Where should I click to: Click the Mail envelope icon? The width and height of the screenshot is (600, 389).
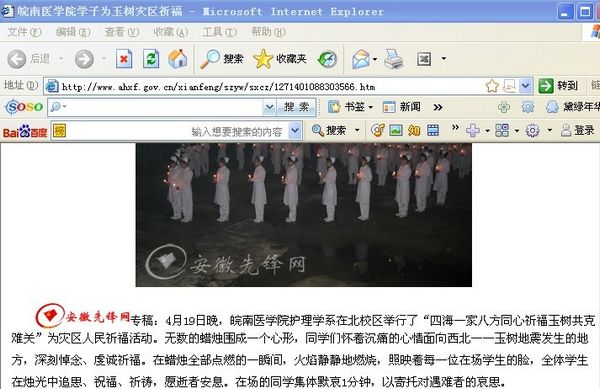(360, 59)
